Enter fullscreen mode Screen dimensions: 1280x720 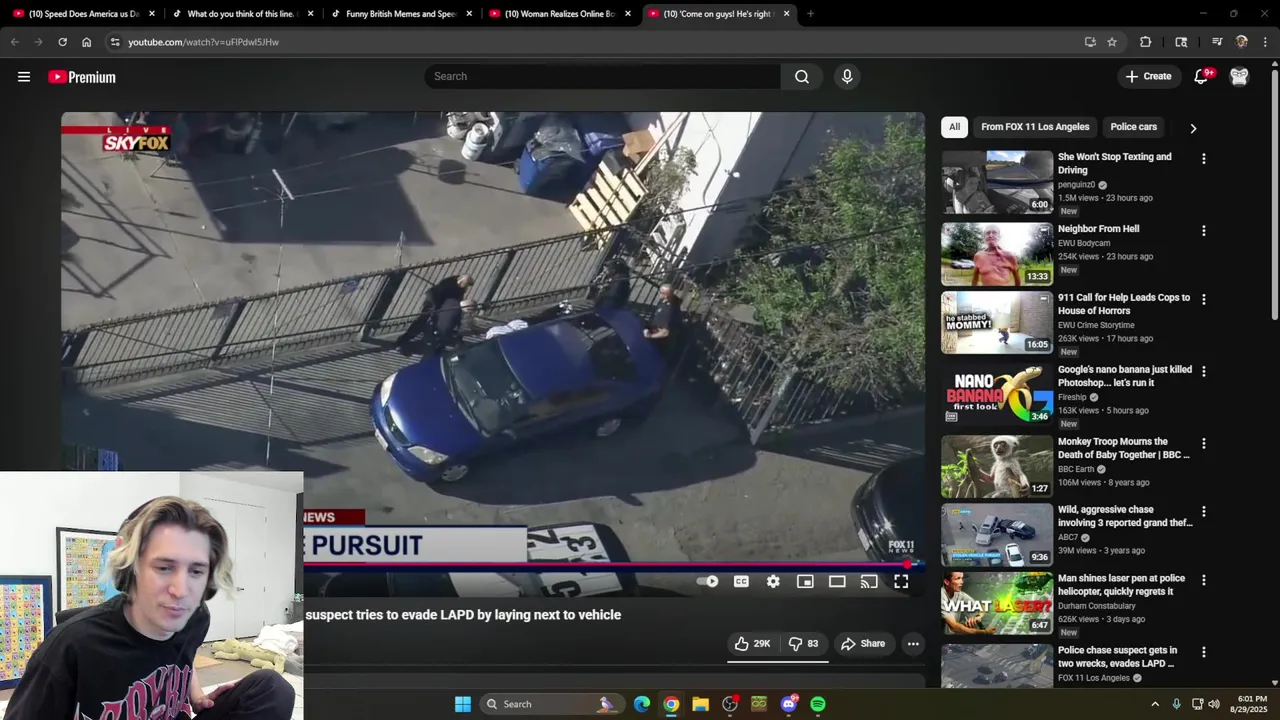tap(901, 581)
